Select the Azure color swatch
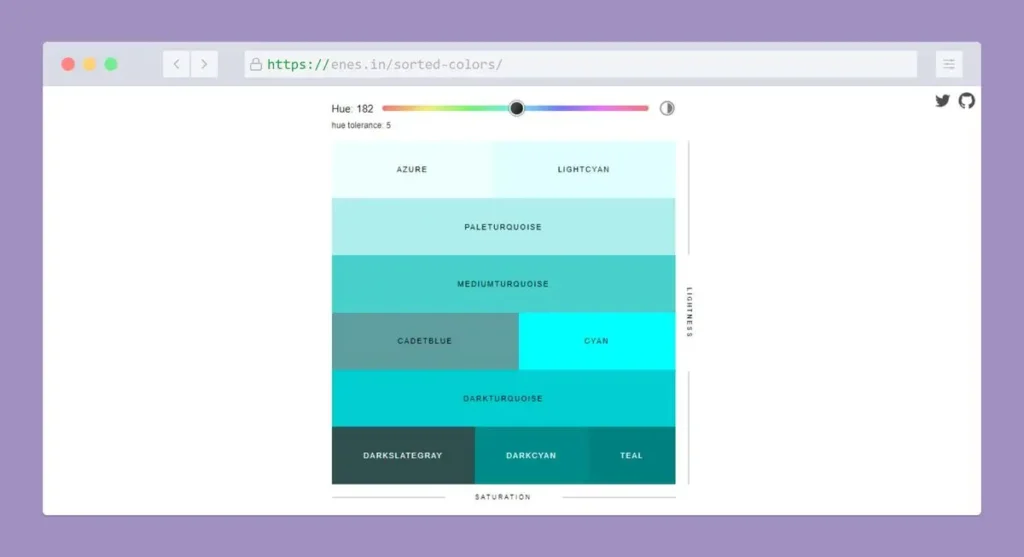1024x557 pixels. click(411, 169)
